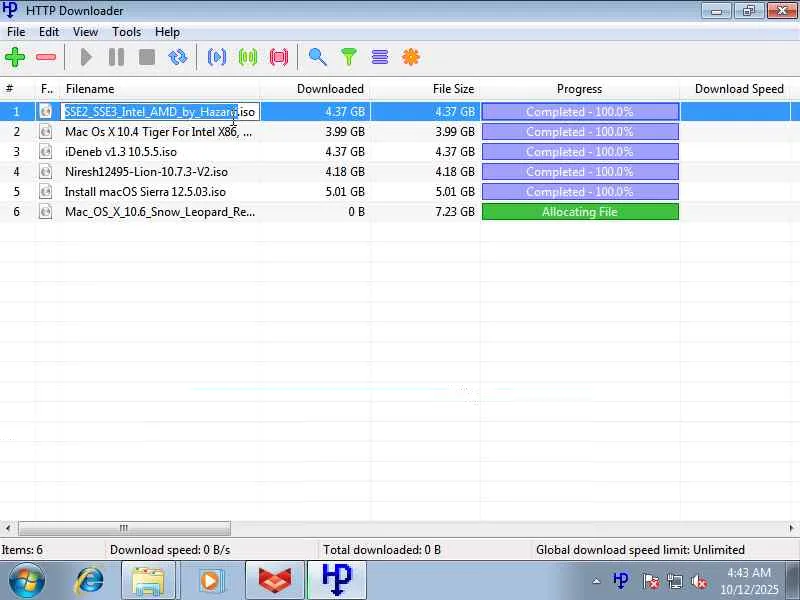Image resolution: width=800 pixels, height=600 pixels.
Task: Open Options with the orange gear icon
Action: tap(411, 57)
